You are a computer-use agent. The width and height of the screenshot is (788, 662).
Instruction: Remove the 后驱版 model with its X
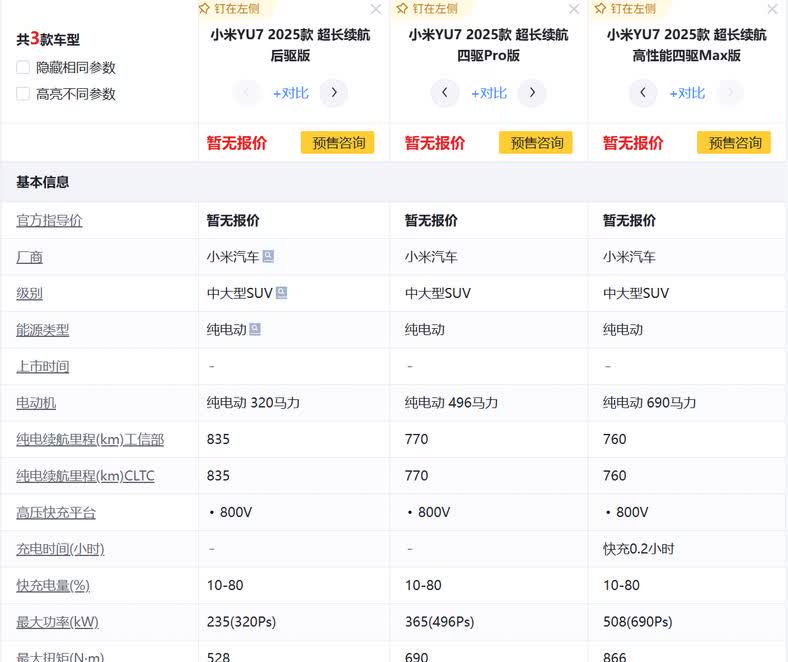click(x=376, y=9)
